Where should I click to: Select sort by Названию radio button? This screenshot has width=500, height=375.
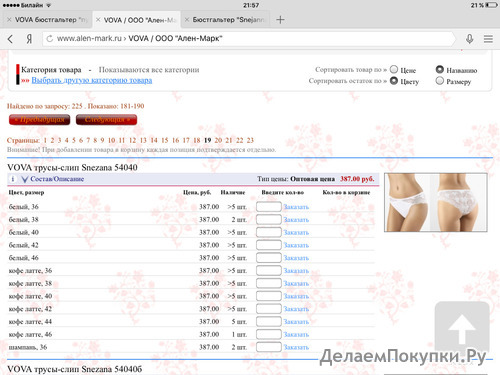[440, 69]
